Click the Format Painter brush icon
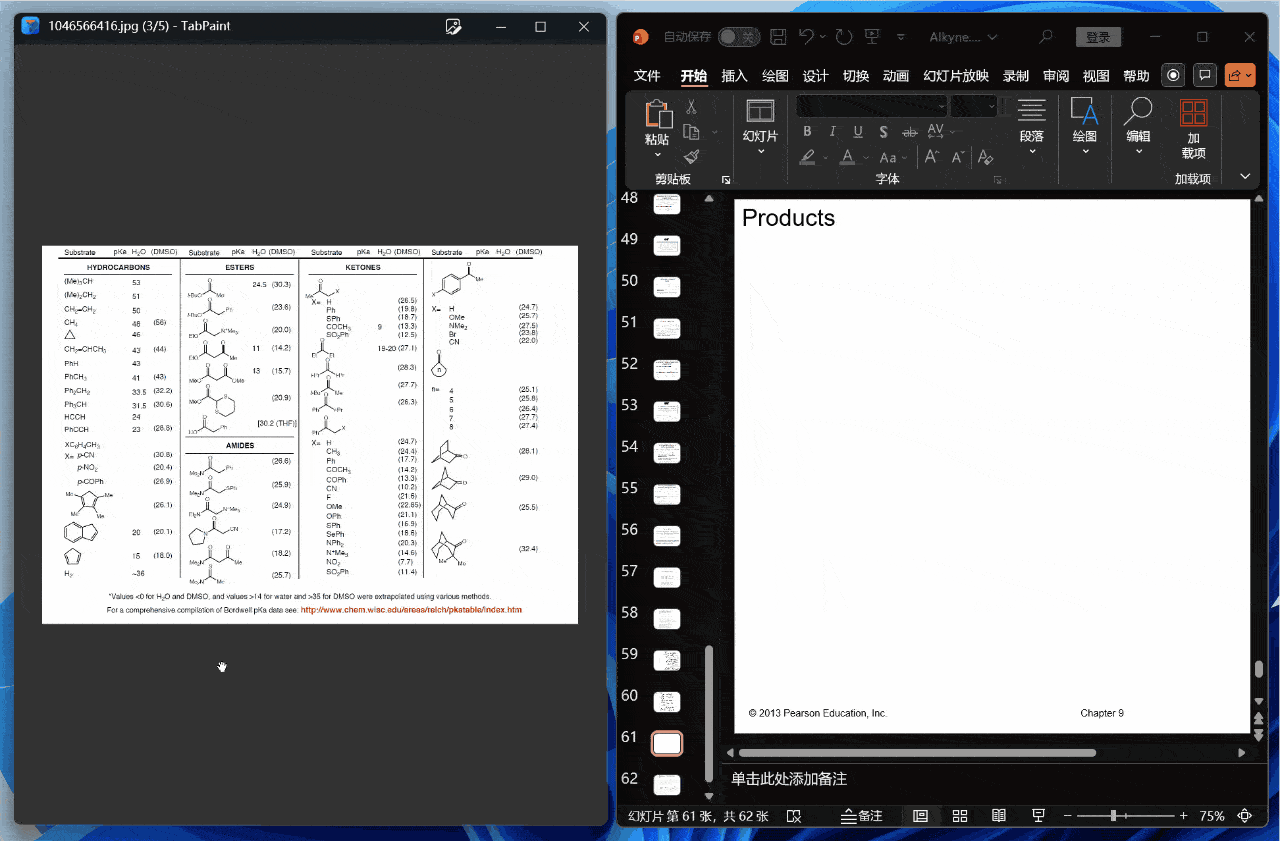The height and width of the screenshot is (841, 1280). pyautogui.click(x=691, y=157)
